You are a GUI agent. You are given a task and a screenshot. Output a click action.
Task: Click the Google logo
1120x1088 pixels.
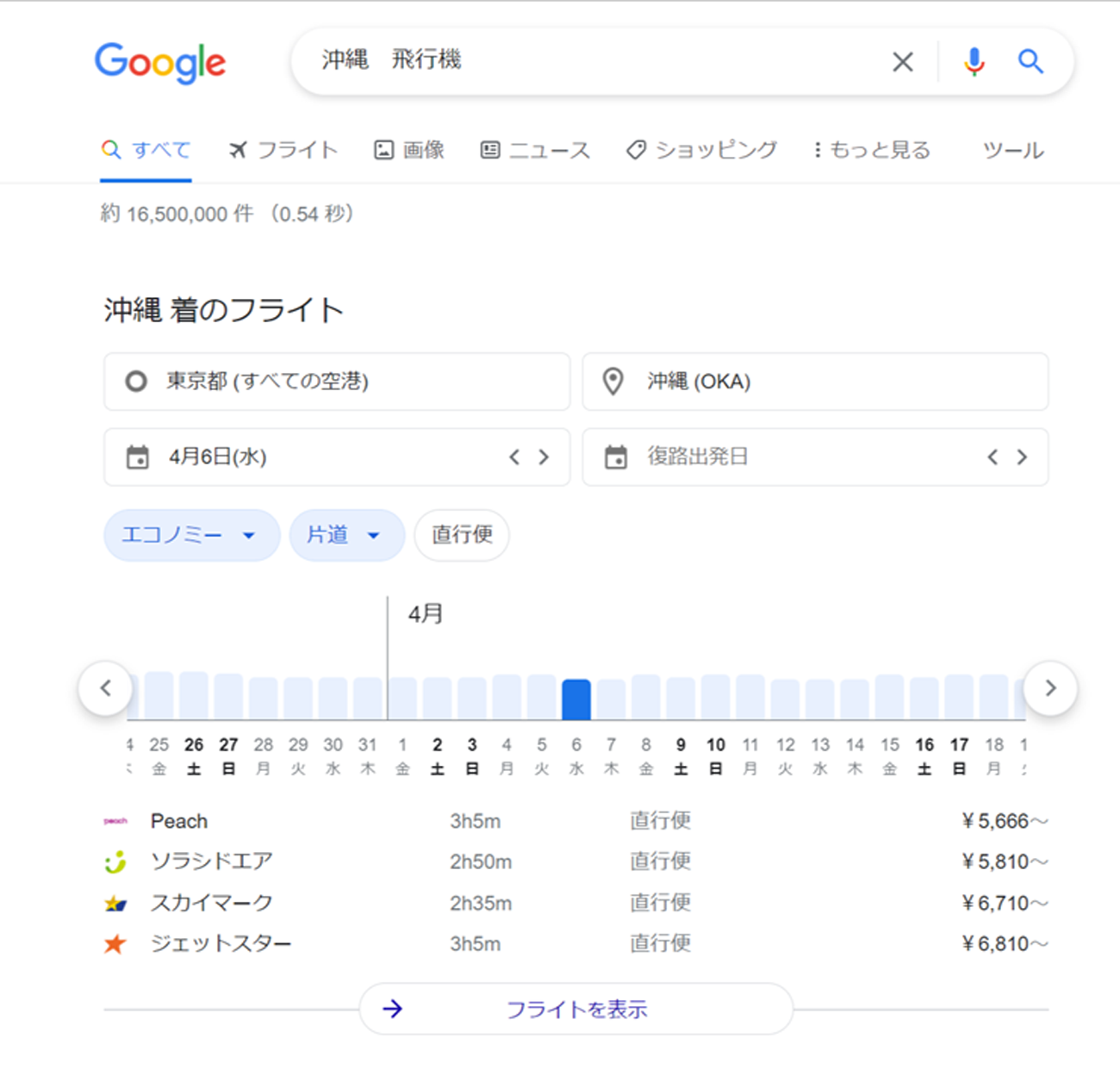tap(160, 62)
